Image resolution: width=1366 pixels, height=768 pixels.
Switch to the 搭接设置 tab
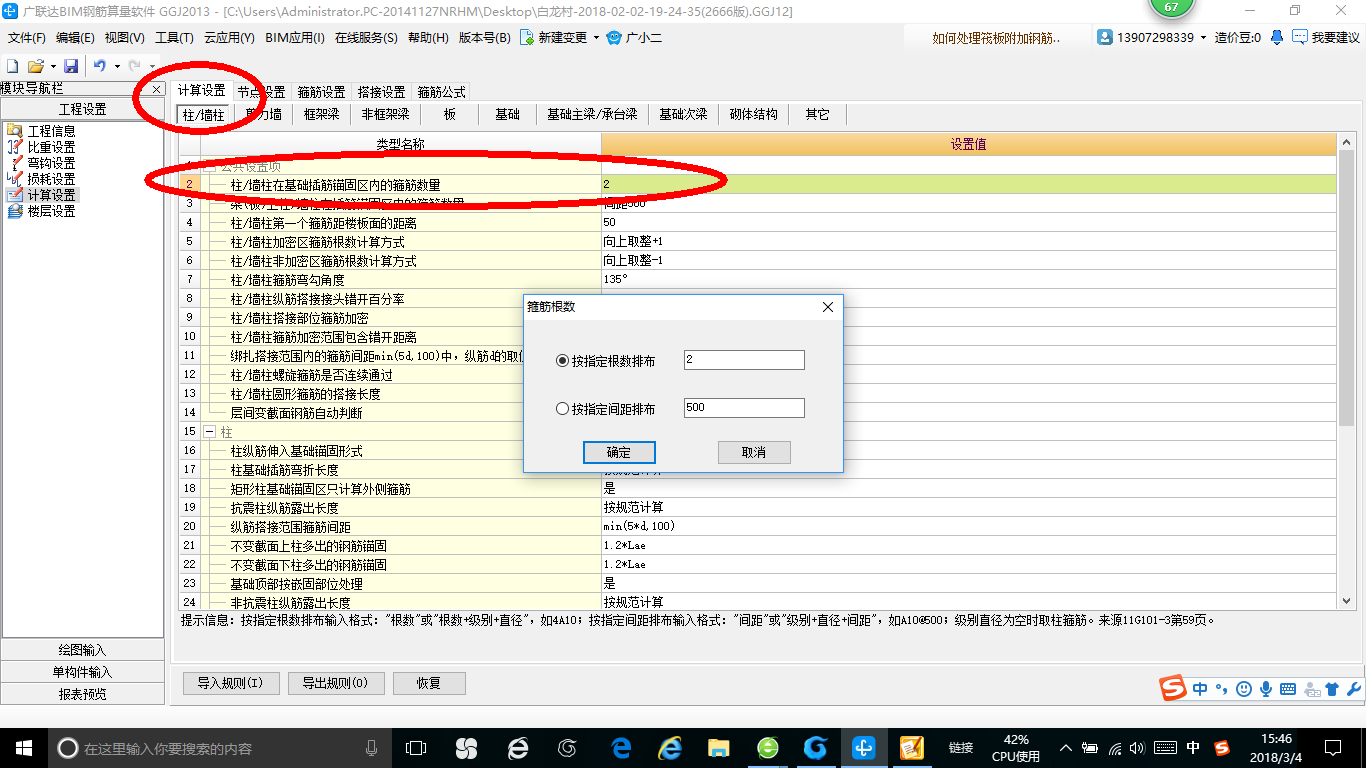381,92
